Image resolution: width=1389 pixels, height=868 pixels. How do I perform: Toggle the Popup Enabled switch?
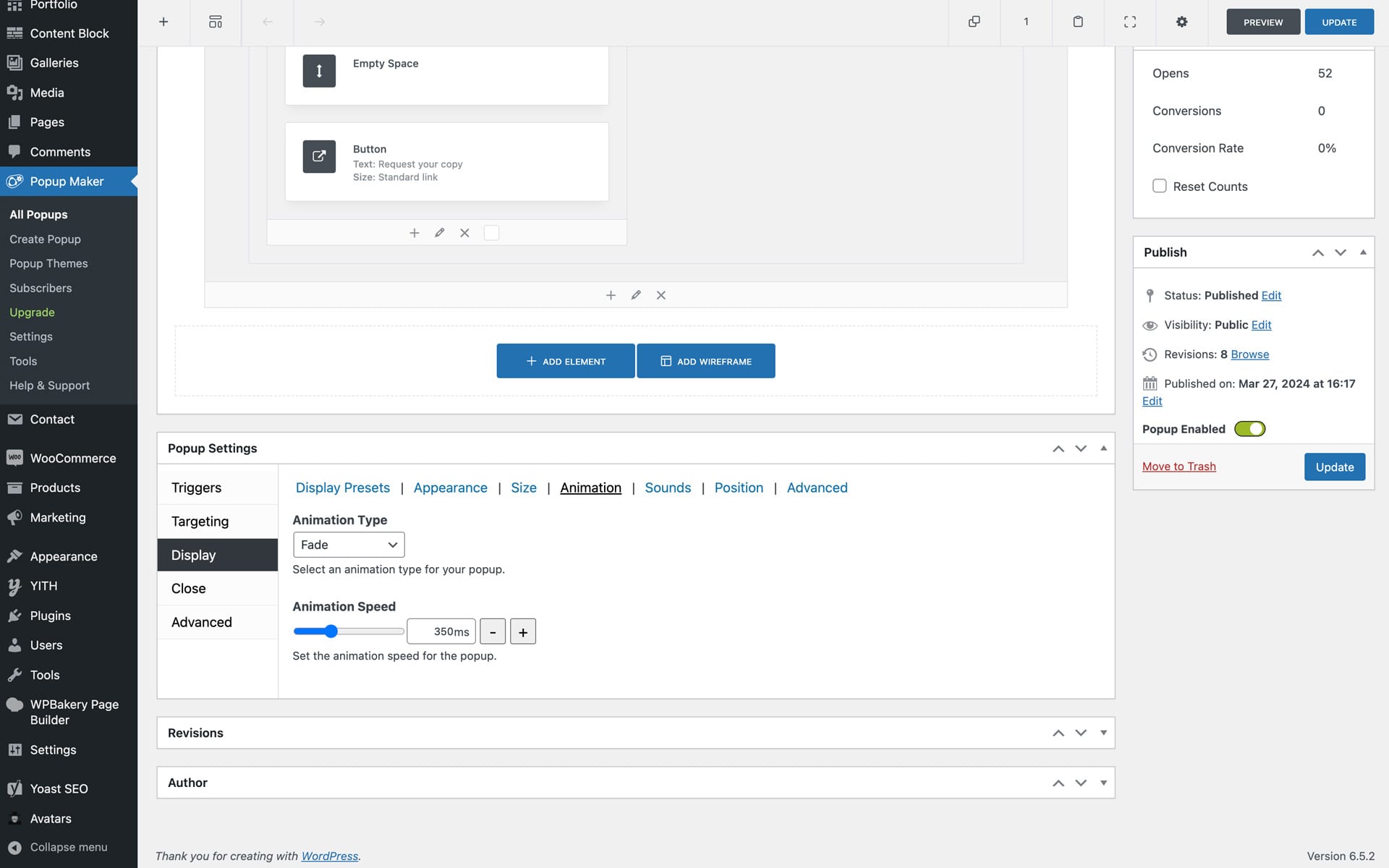click(1249, 429)
